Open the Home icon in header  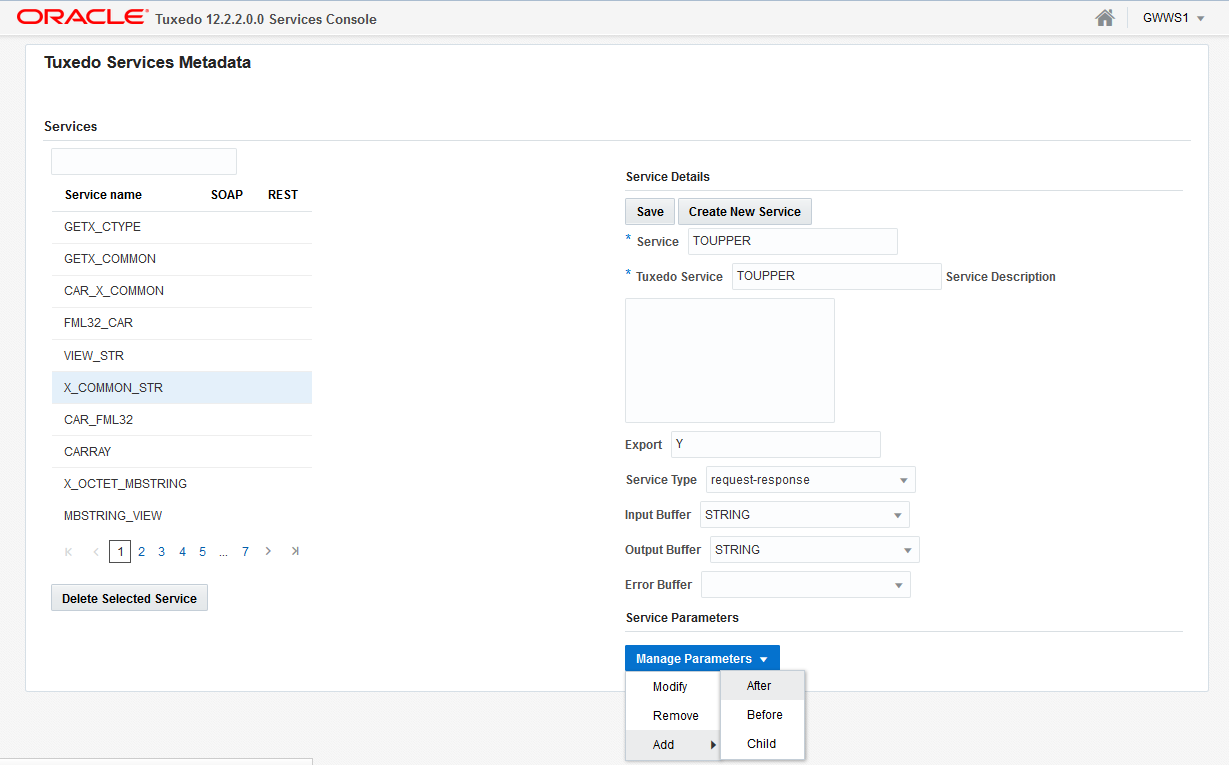[x=1105, y=18]
